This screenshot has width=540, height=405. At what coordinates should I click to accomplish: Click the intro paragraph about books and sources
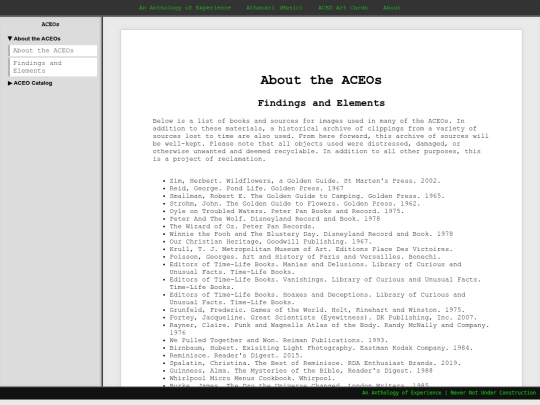point(321,140)
